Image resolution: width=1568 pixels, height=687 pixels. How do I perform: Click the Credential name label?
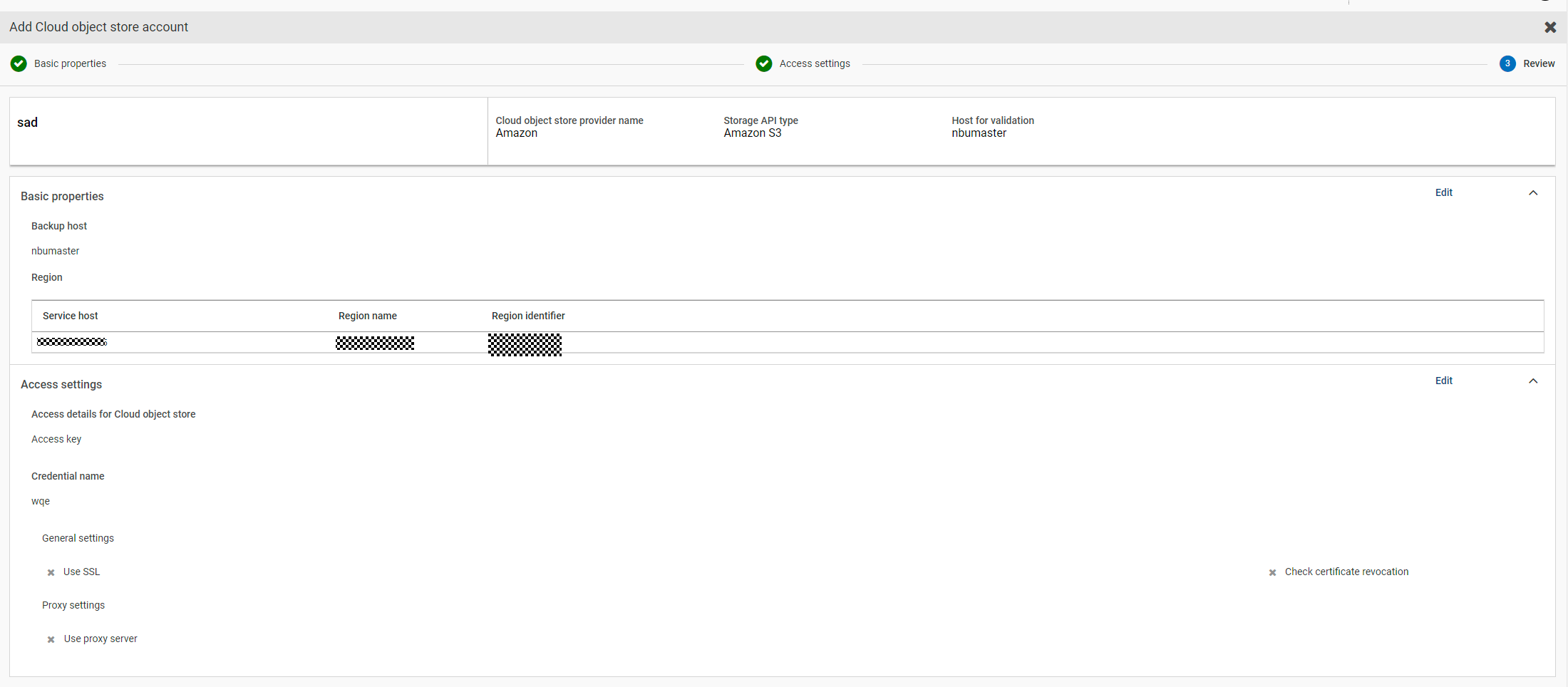click(x=68, y=476)
